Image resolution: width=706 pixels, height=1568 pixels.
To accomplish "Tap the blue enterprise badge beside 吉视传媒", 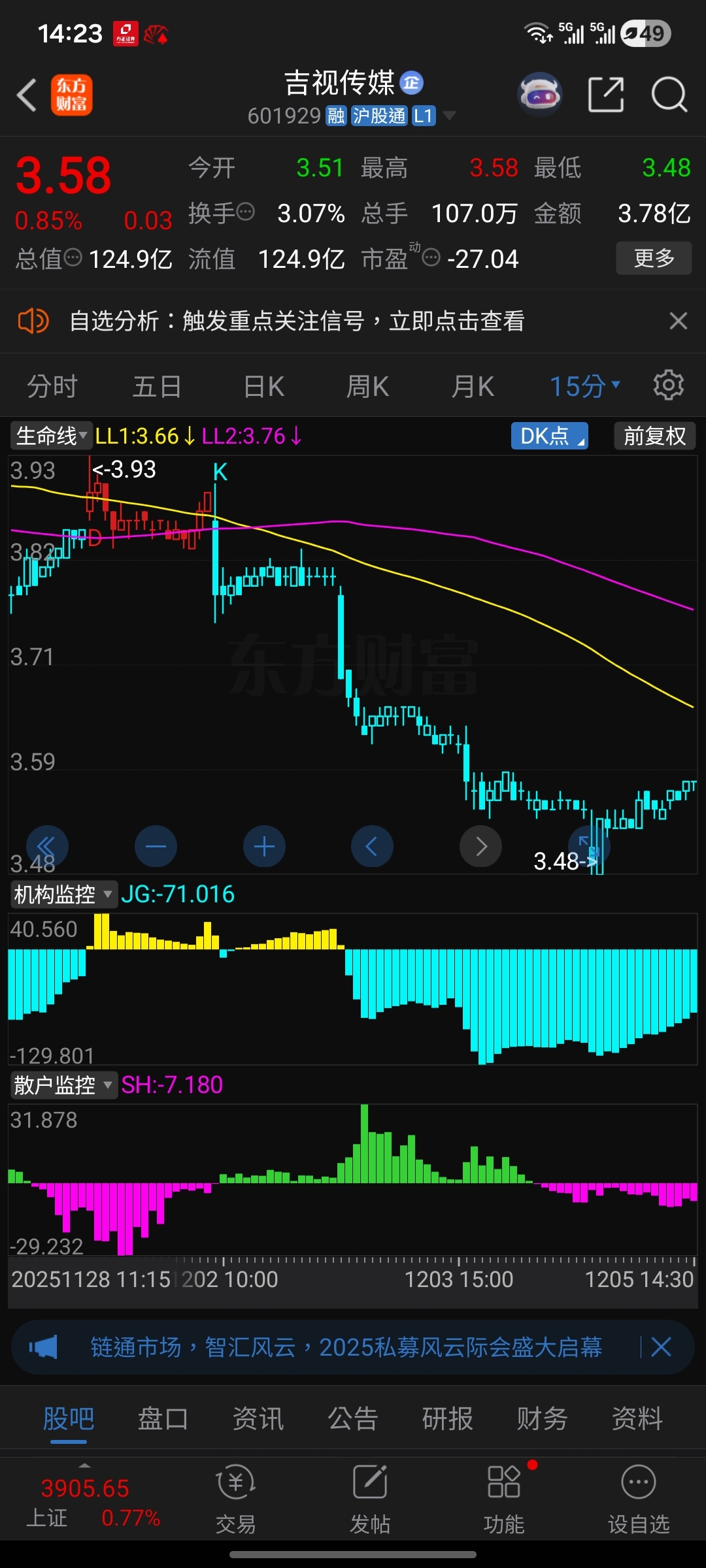I will pyautogui.click(x=411, y=83).
